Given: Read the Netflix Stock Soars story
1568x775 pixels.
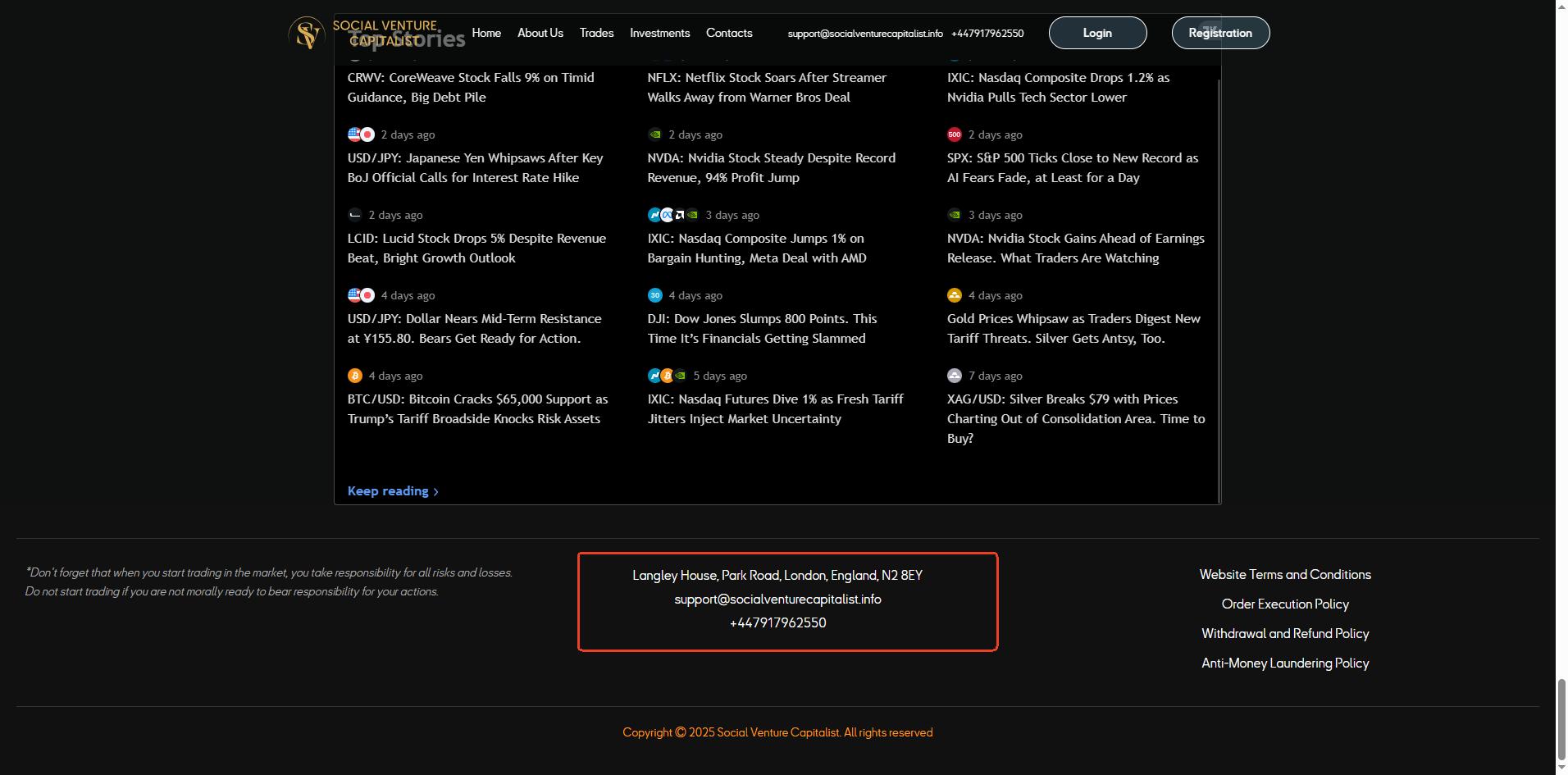Looking at the screenshot, I should coord(766,87).
